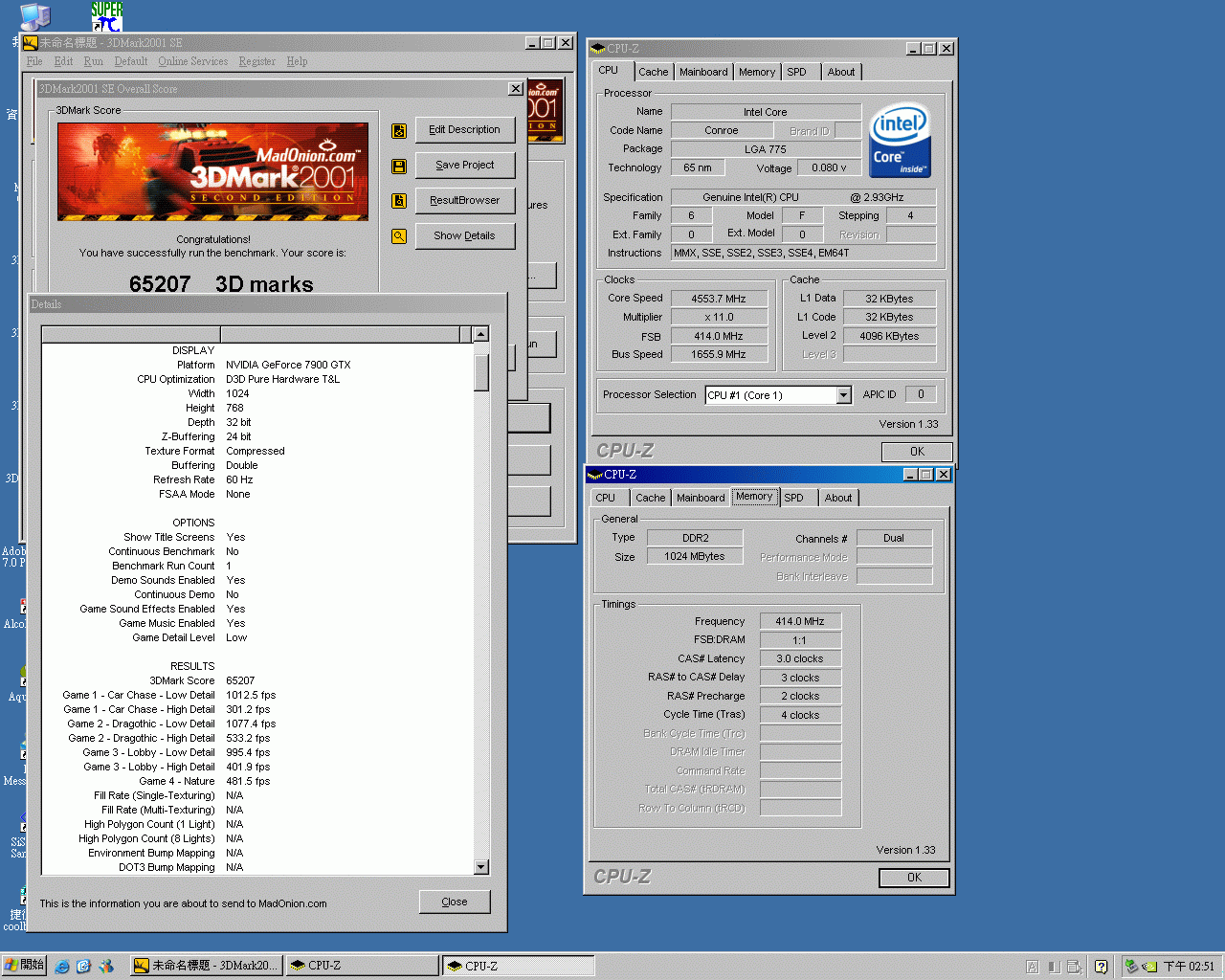Click the CPU-Z chip icon in upper window title

(598, 49)
